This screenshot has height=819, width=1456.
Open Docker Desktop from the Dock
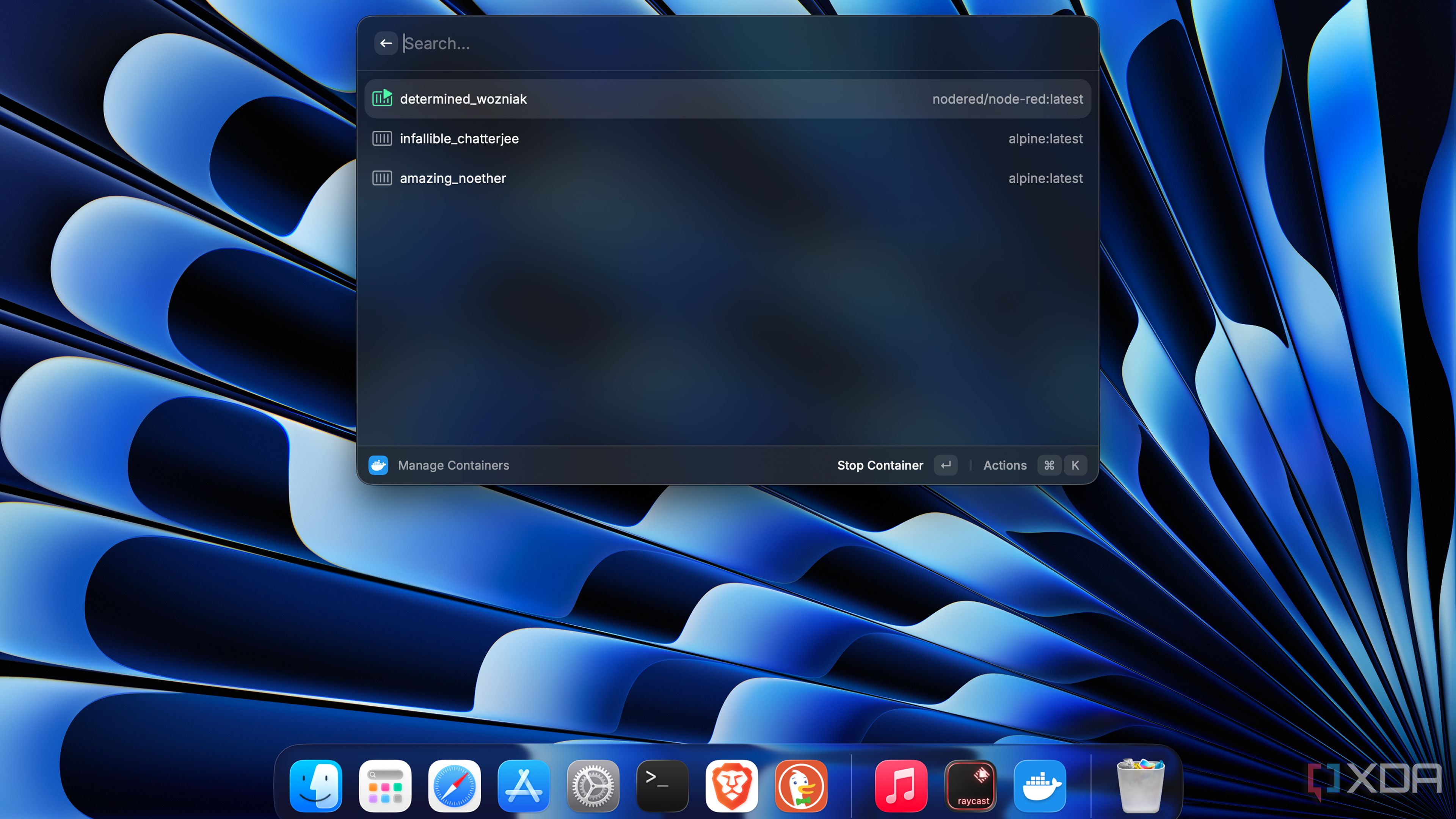(1040, 786)
